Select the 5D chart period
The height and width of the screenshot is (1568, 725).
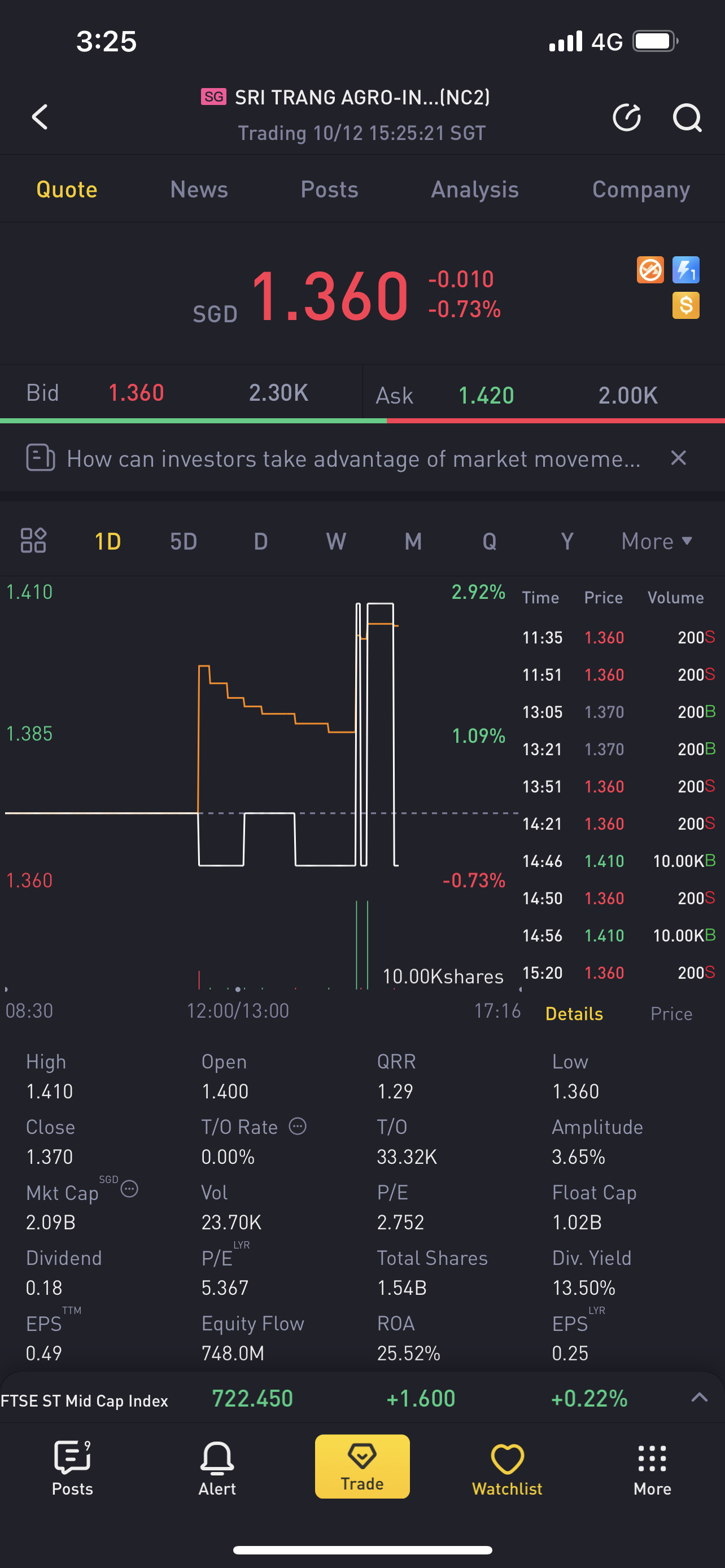point(184,541)
